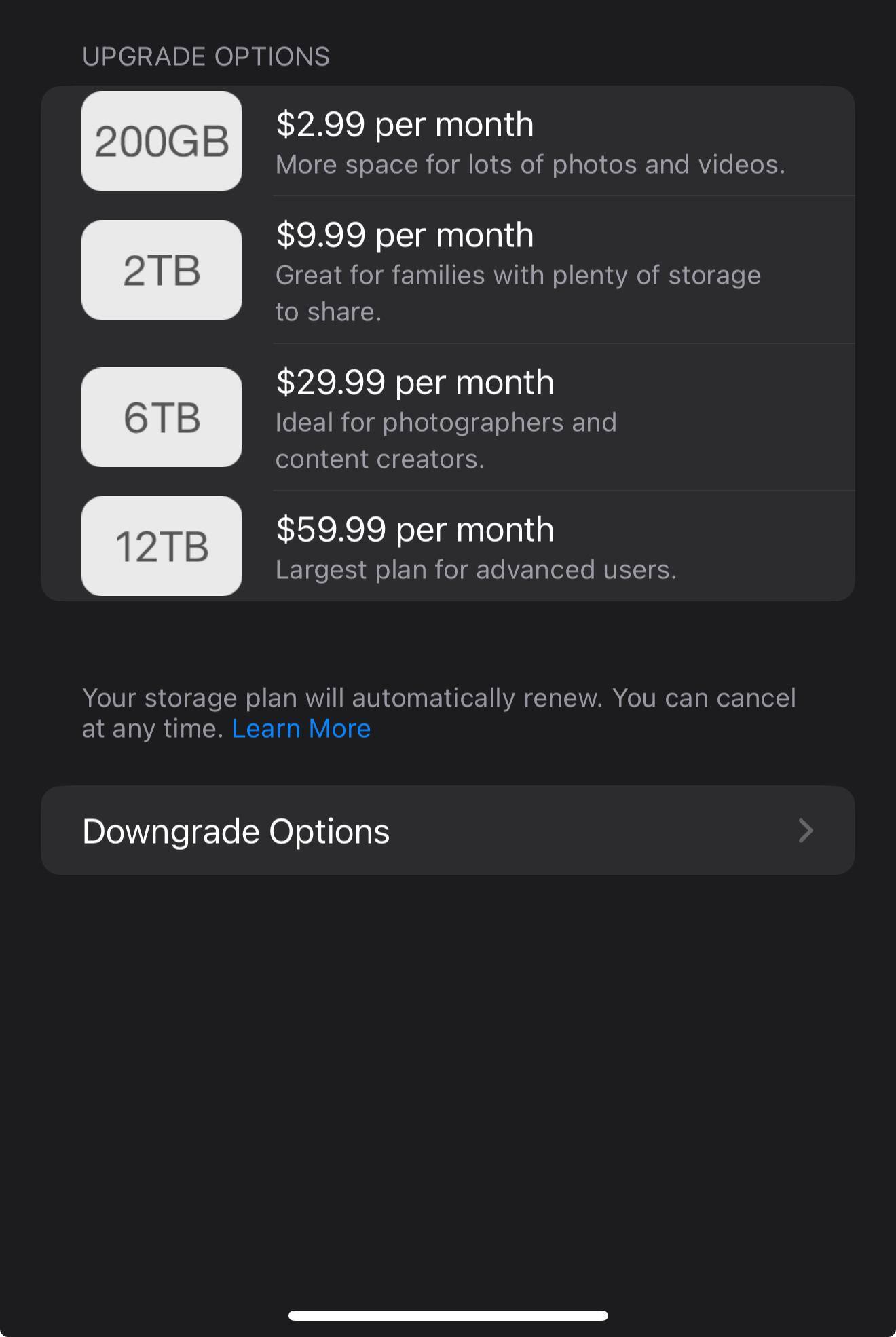Select the $59.99 per month plan
Viewport: 896px width, 1337px height.
(x=415, y=530)
